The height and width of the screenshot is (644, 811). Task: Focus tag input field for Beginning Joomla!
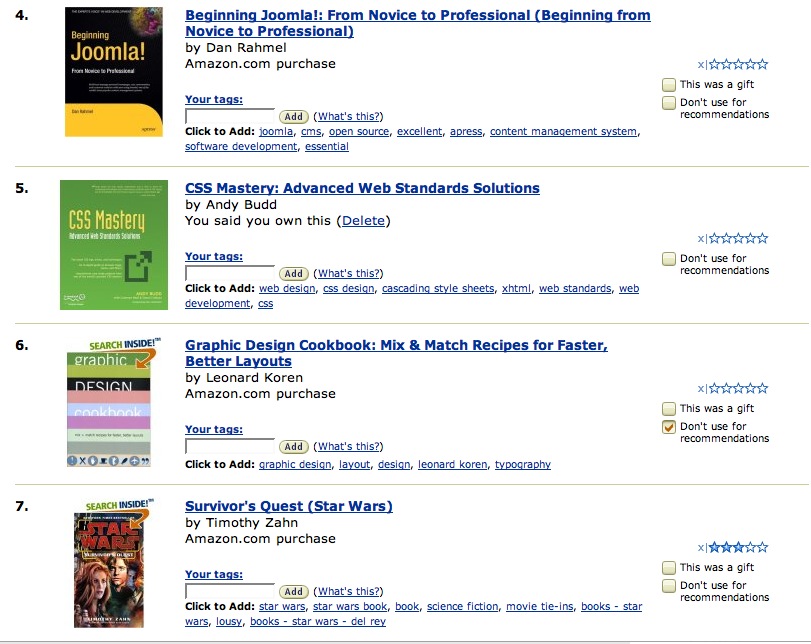[x=230, y=116]
